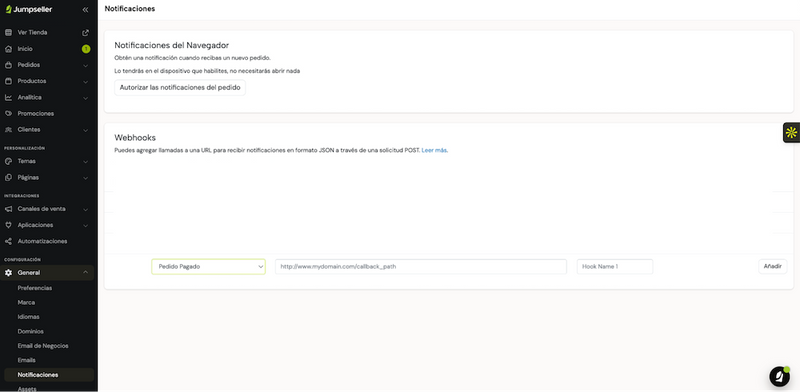Screen dimensions: 800x392
Task: Expand the Clientes submenu chevron
Action: pyautogui.click(x=85, y=130)
